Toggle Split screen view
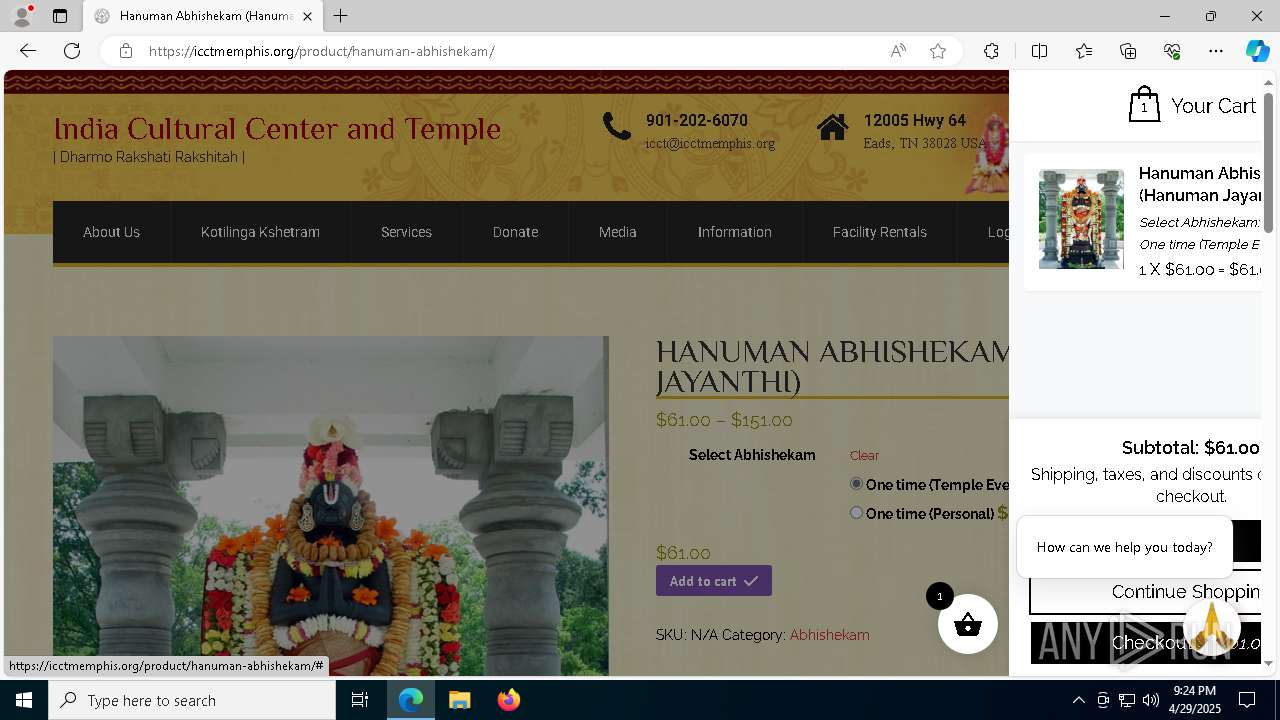 click(1039, 51)
